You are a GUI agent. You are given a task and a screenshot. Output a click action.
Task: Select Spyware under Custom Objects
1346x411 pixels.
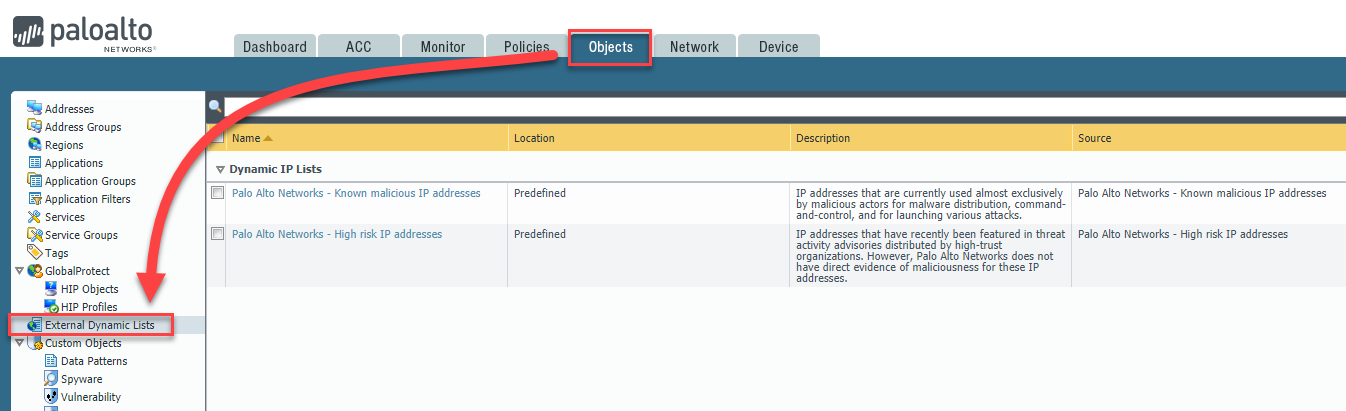(82, 379)
